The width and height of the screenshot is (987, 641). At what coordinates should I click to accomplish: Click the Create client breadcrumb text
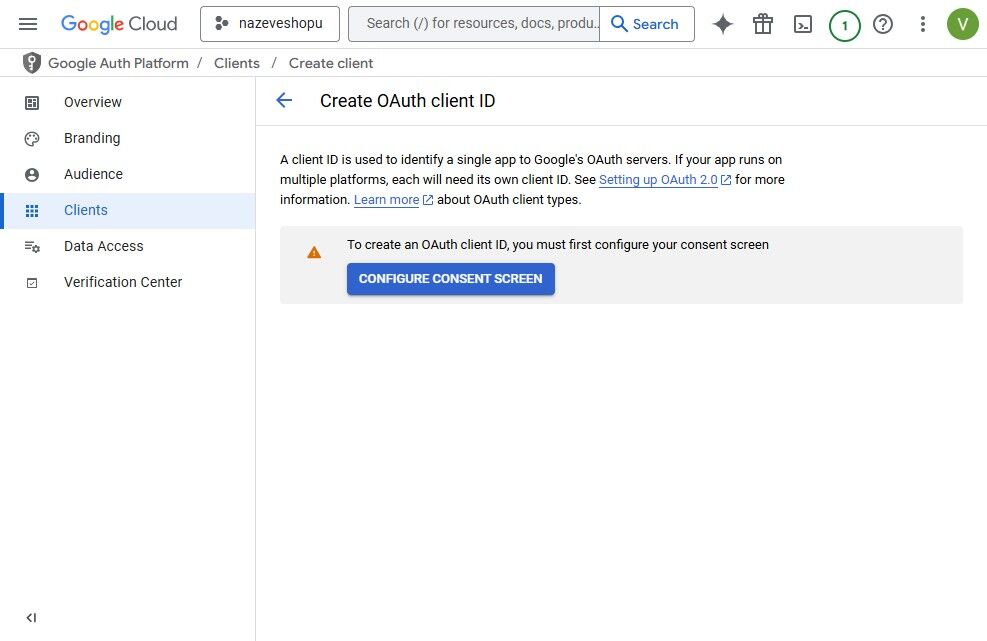[x=331, y=63]
